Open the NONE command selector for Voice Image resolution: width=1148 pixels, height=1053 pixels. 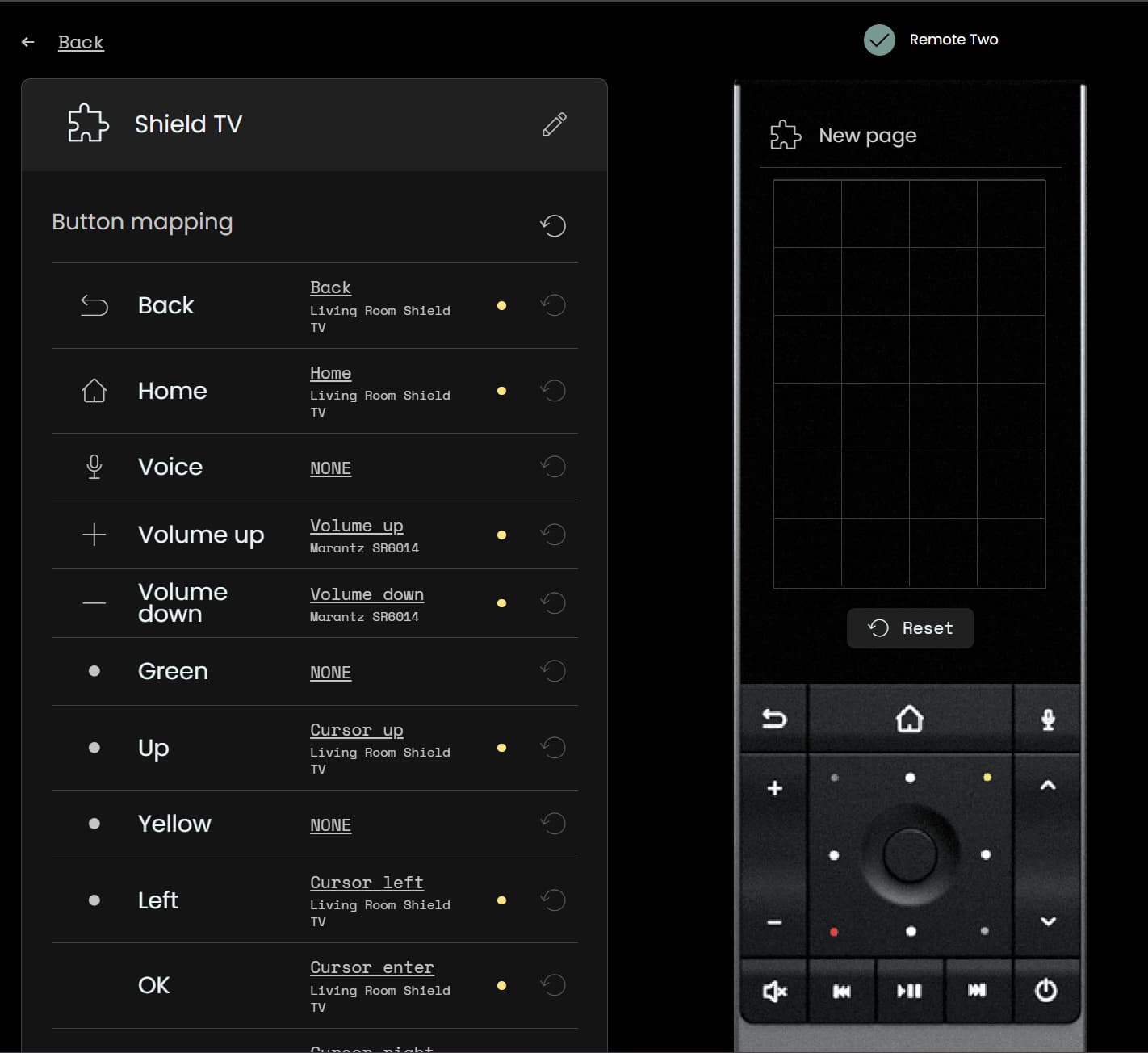(330, 468)
